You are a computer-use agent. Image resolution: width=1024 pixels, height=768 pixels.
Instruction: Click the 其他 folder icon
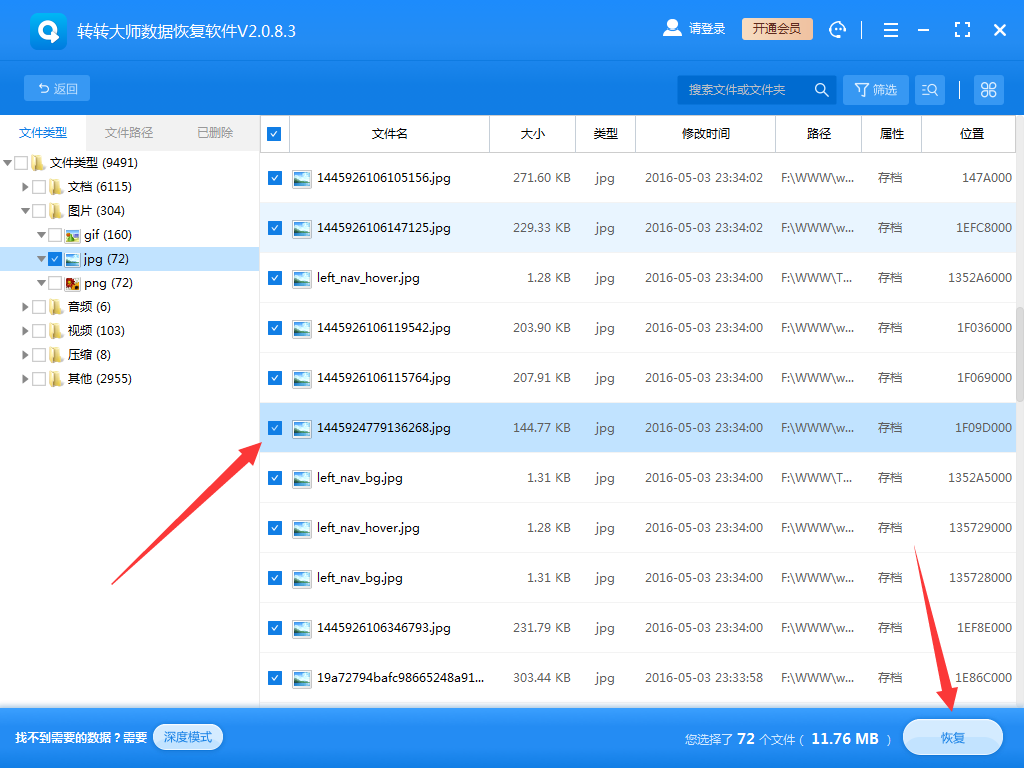click(x=56, y=379)
